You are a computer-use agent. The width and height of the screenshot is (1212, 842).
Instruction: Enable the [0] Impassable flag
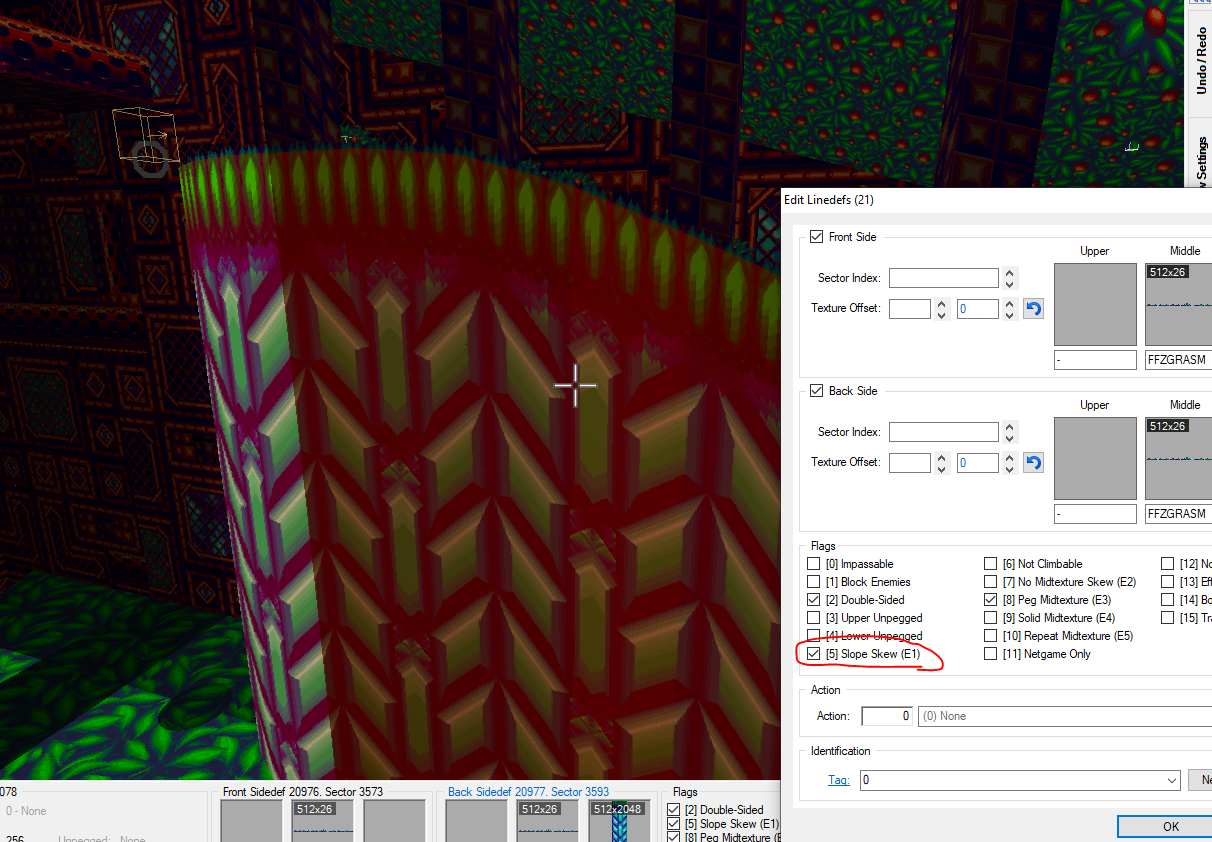(814, 564)
